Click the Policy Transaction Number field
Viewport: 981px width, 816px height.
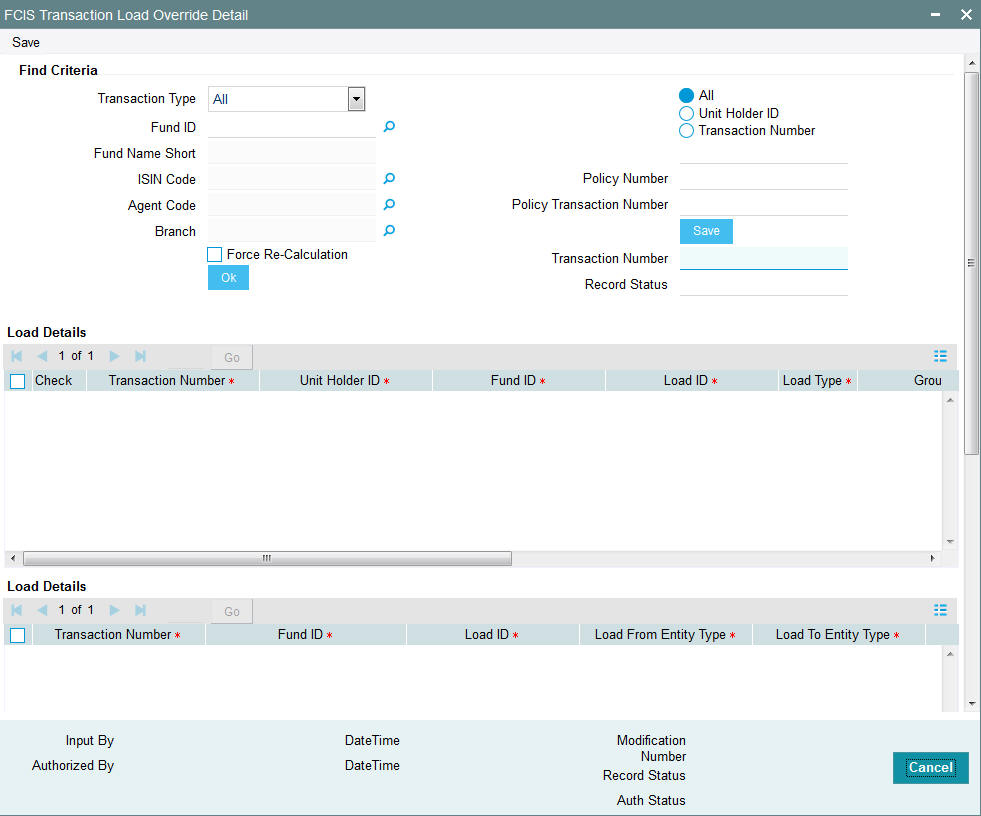(763, 205)
